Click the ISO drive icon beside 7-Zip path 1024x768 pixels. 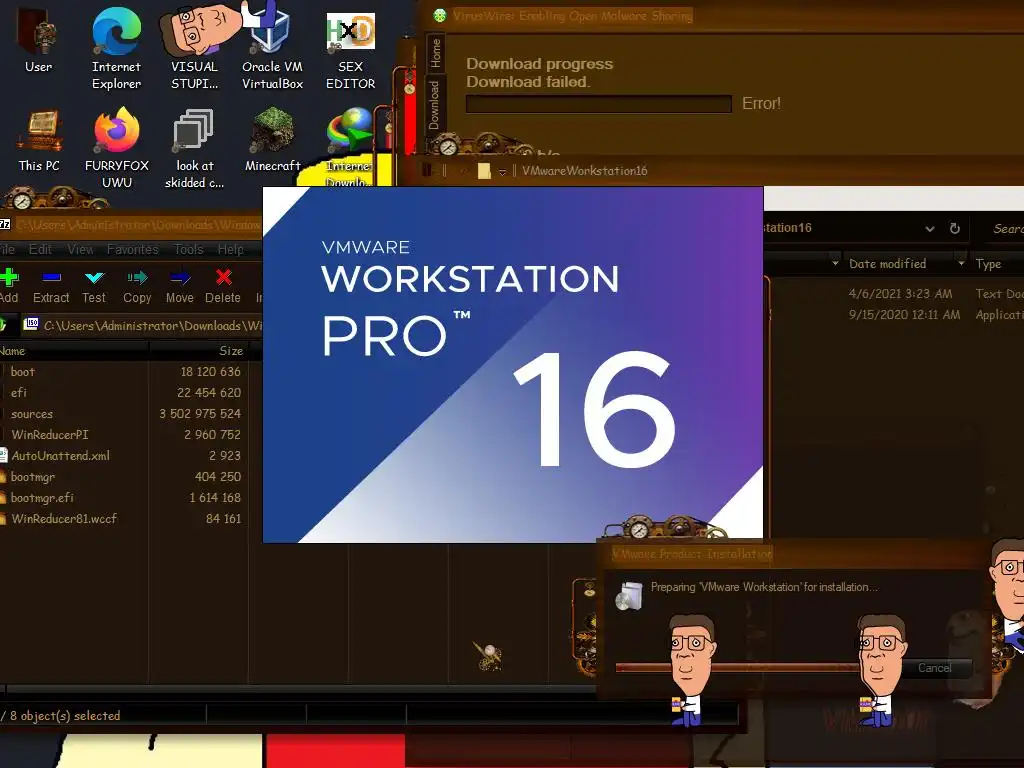(31, 324)
